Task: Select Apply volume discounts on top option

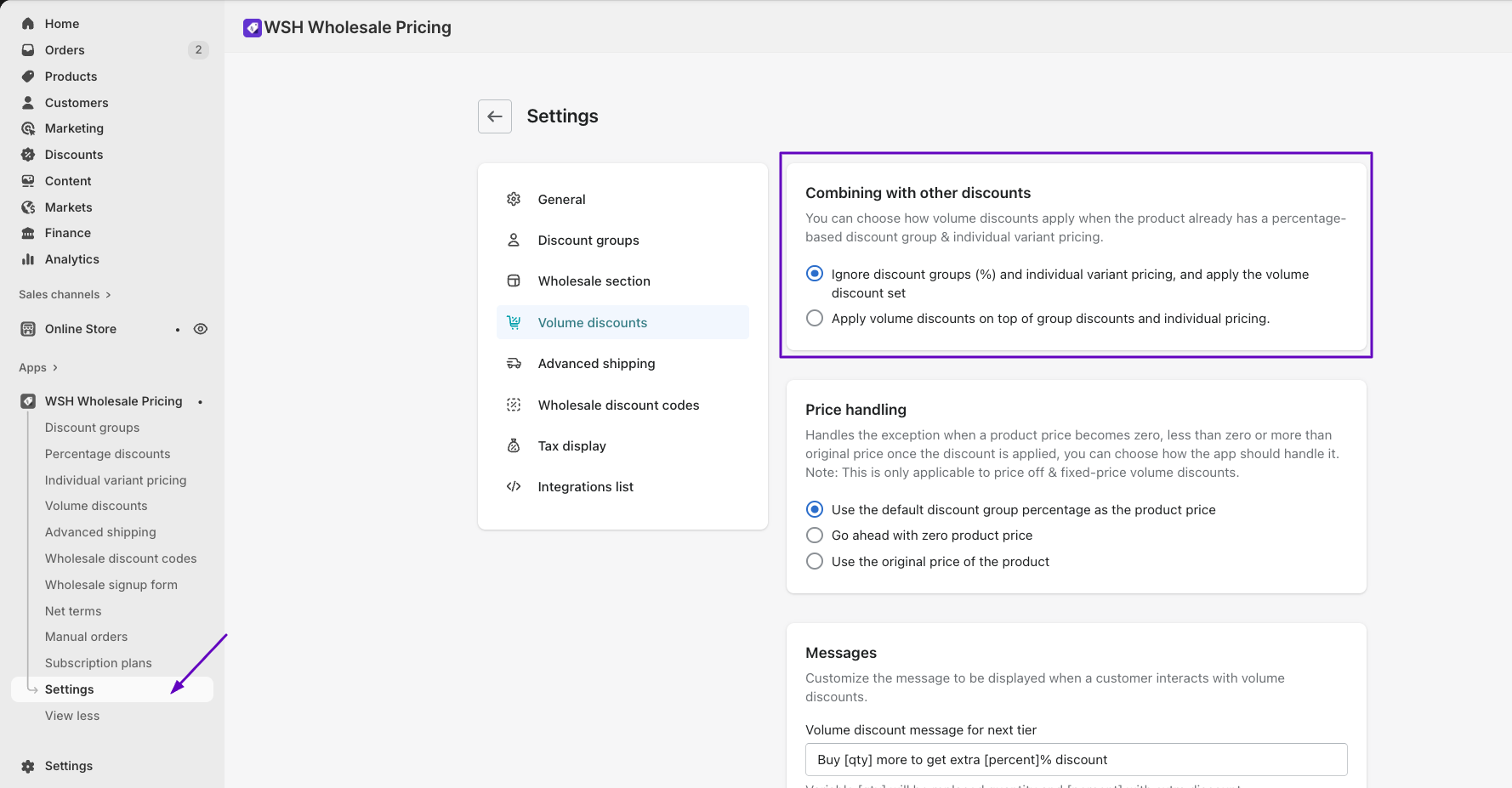Action: point(815,318)
